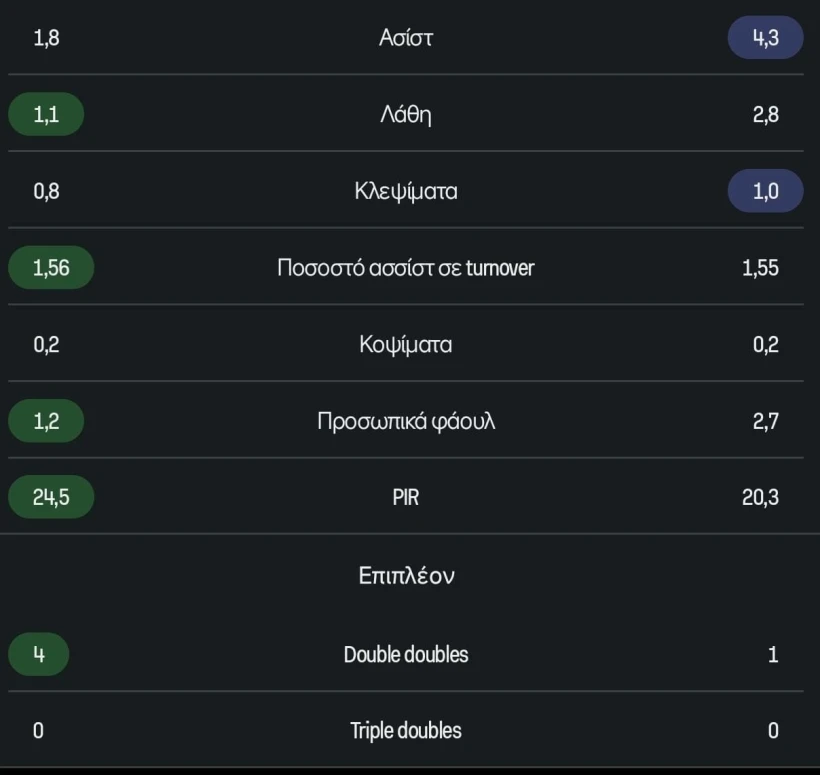Select the 1,0 Κλεψίματα highlighted badge

point(764,191)
